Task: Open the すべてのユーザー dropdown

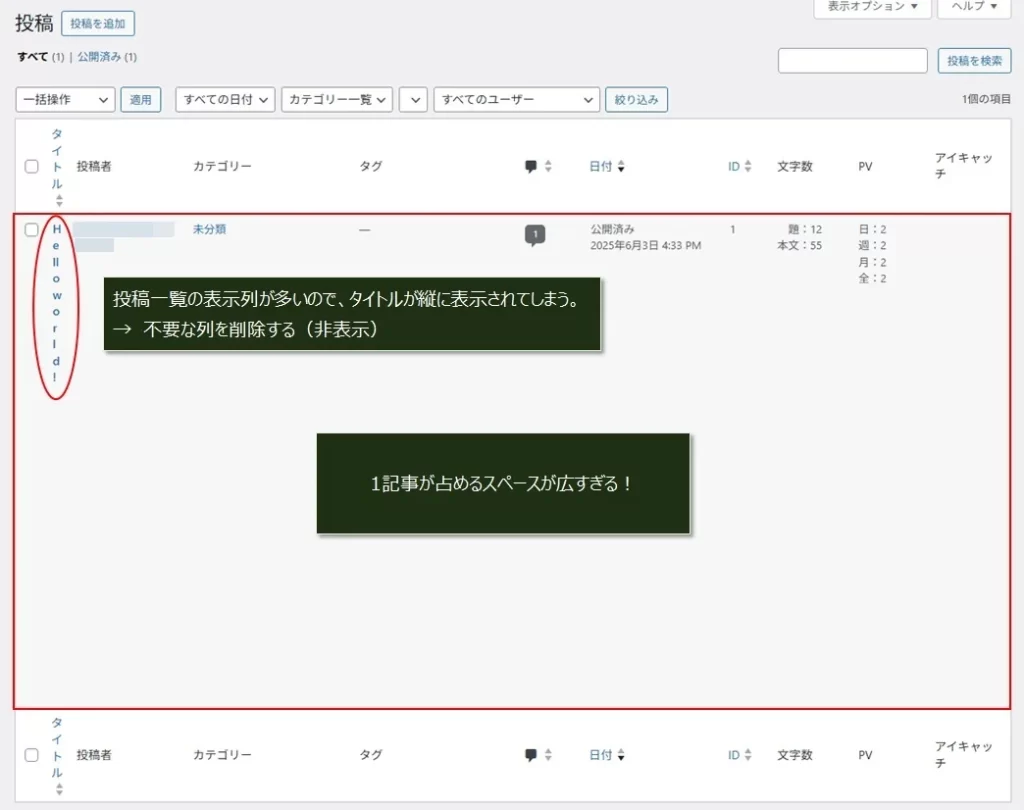Action: click(x=516, y=99)
